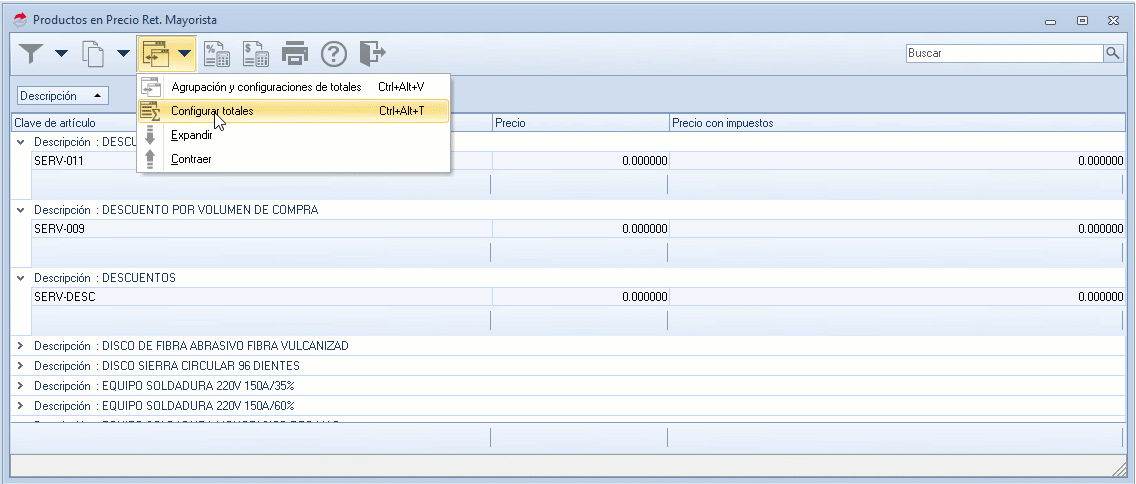Click the dollar price calculator icon
The width and height of the screenshot is (1136, 484).
(x=255, y=53)
